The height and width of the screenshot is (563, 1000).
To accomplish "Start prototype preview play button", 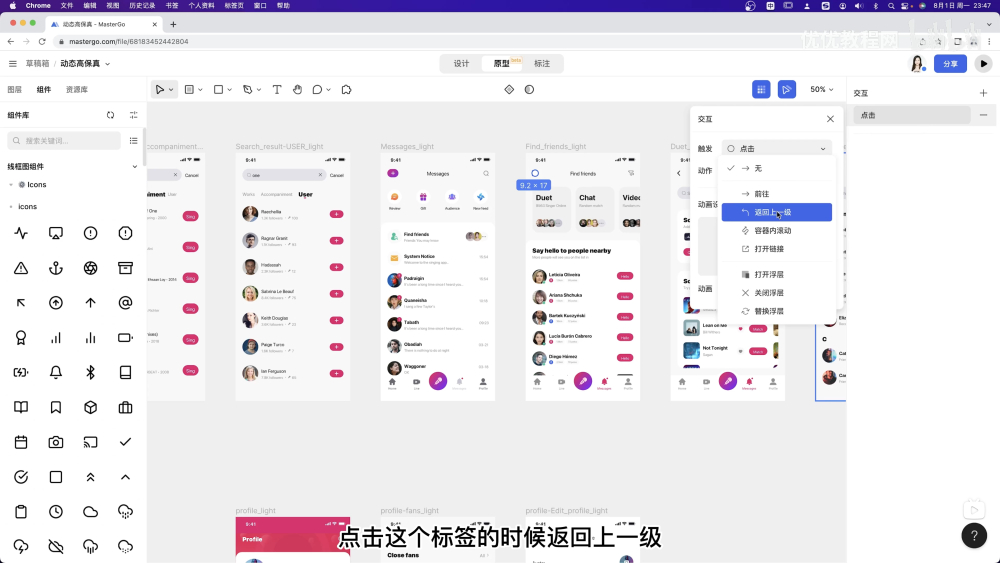I will (x=983, y=64).
